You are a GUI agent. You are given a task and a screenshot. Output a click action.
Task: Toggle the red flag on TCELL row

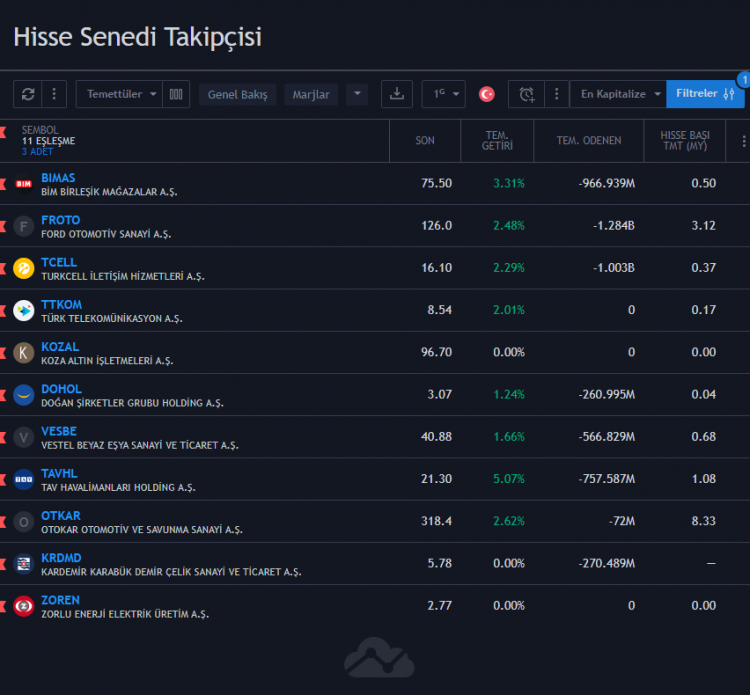tap(3, 268)
